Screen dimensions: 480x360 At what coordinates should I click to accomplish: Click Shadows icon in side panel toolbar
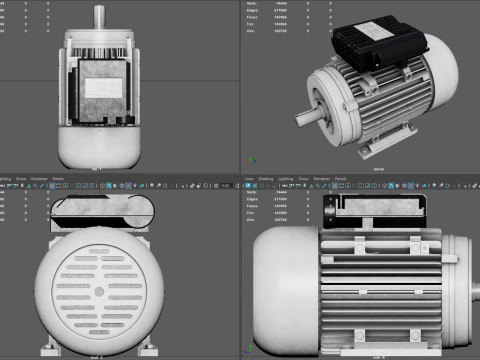click(x=424, y=186)
